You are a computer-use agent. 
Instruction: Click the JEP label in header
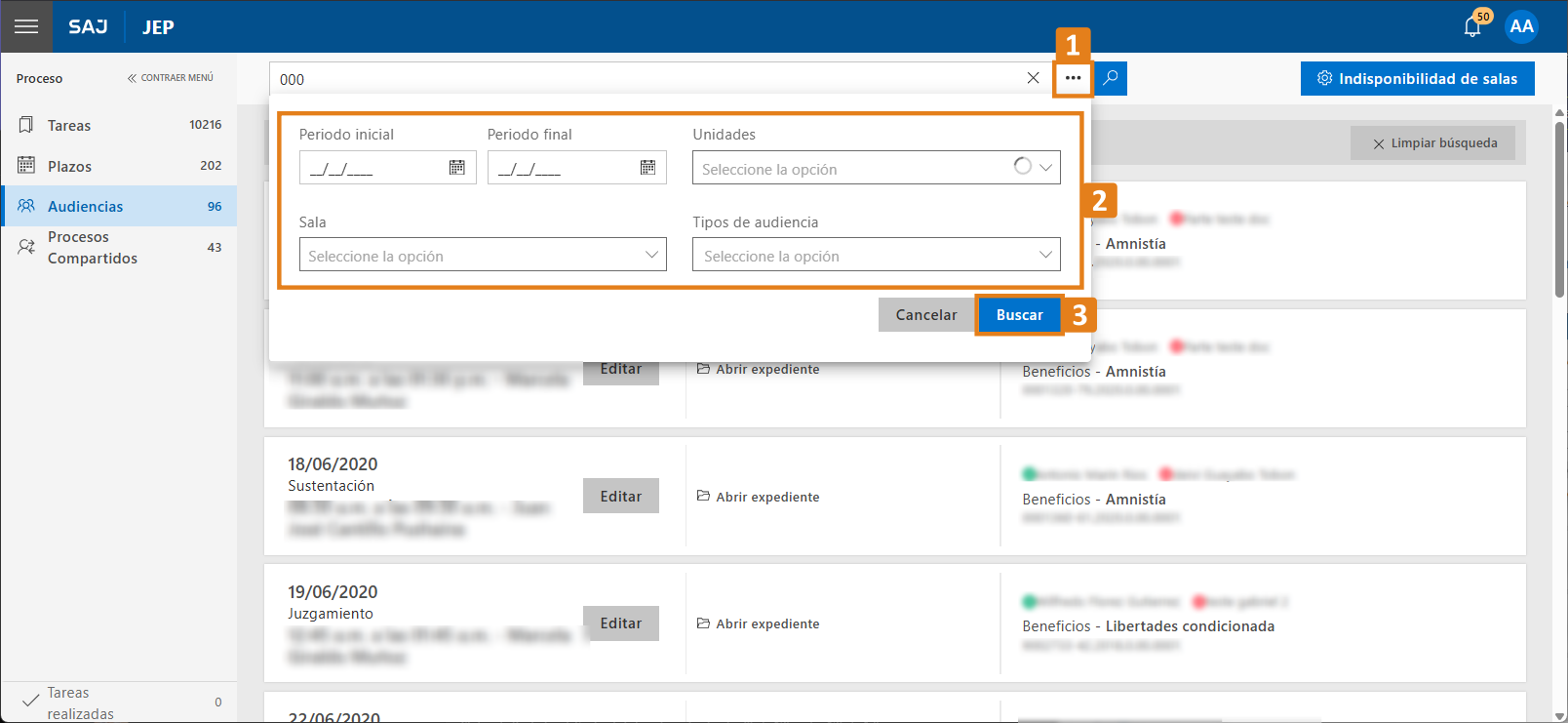pyautogui.click(x=158, y=27)
